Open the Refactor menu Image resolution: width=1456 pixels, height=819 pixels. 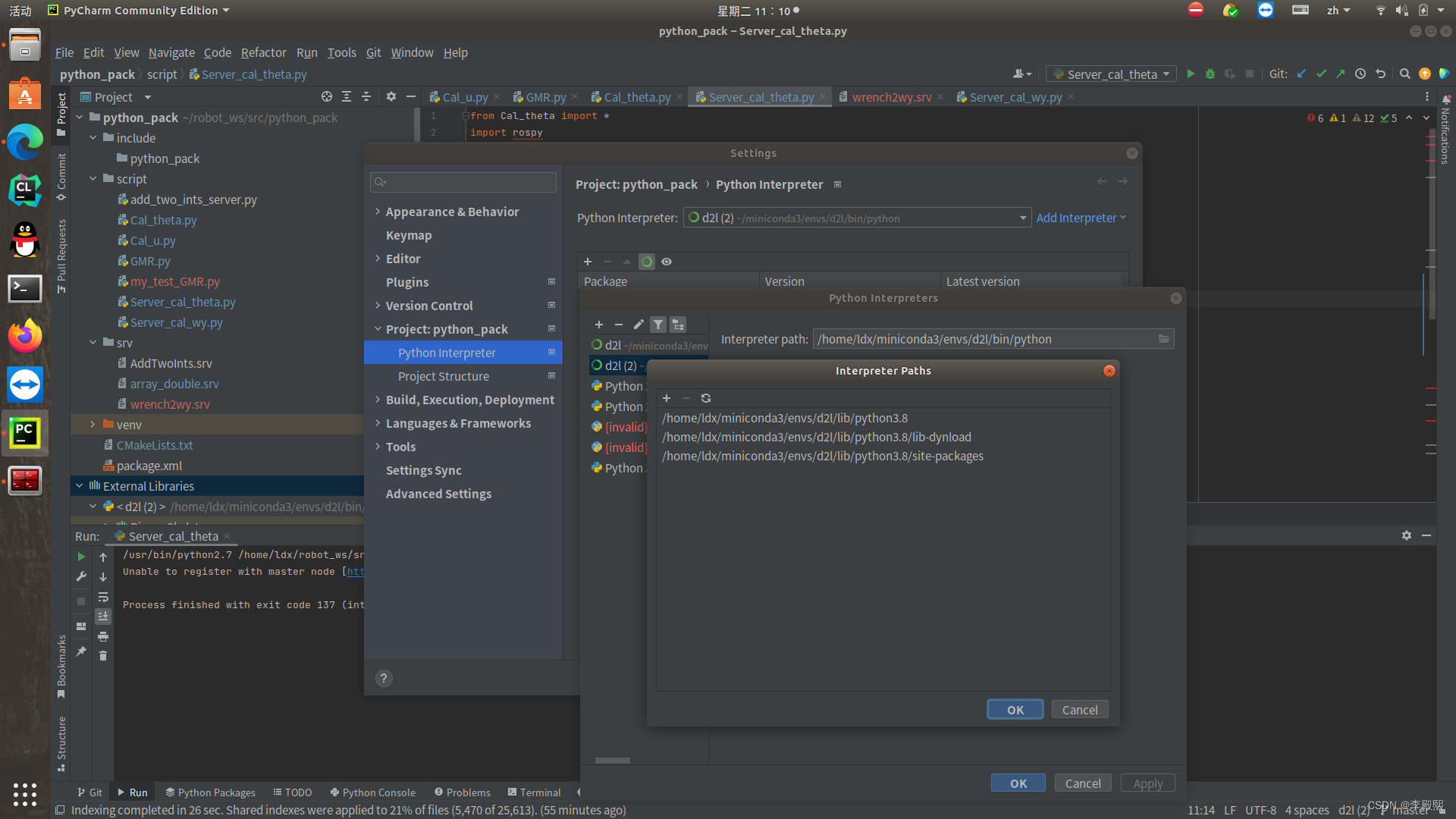263,52
